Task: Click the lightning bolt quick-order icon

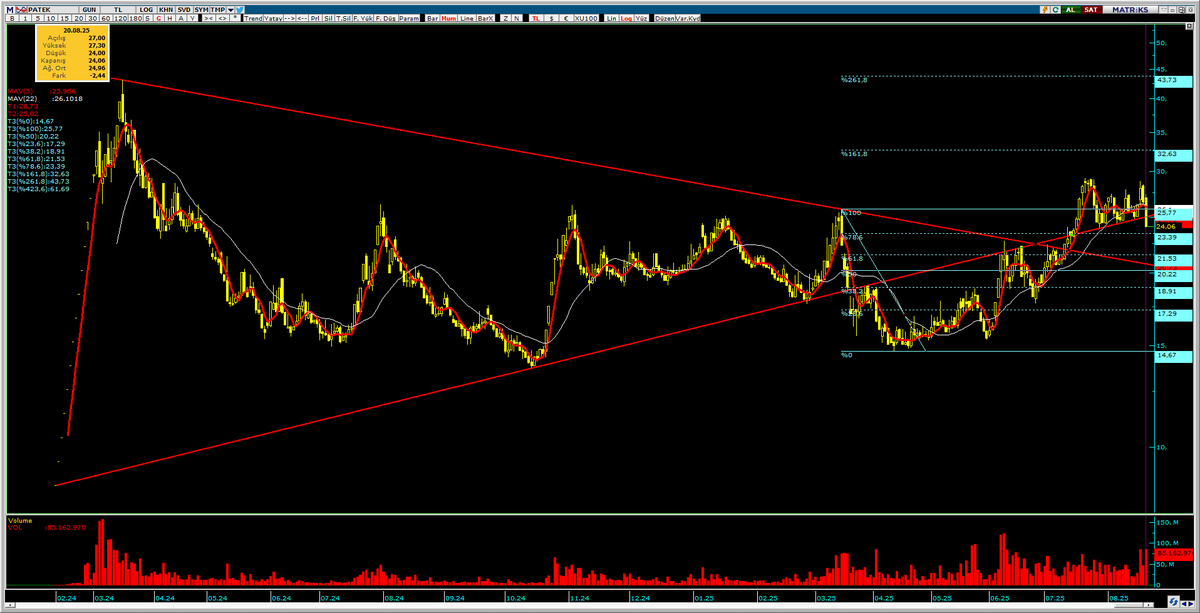Action: [x=1045, y=9]
